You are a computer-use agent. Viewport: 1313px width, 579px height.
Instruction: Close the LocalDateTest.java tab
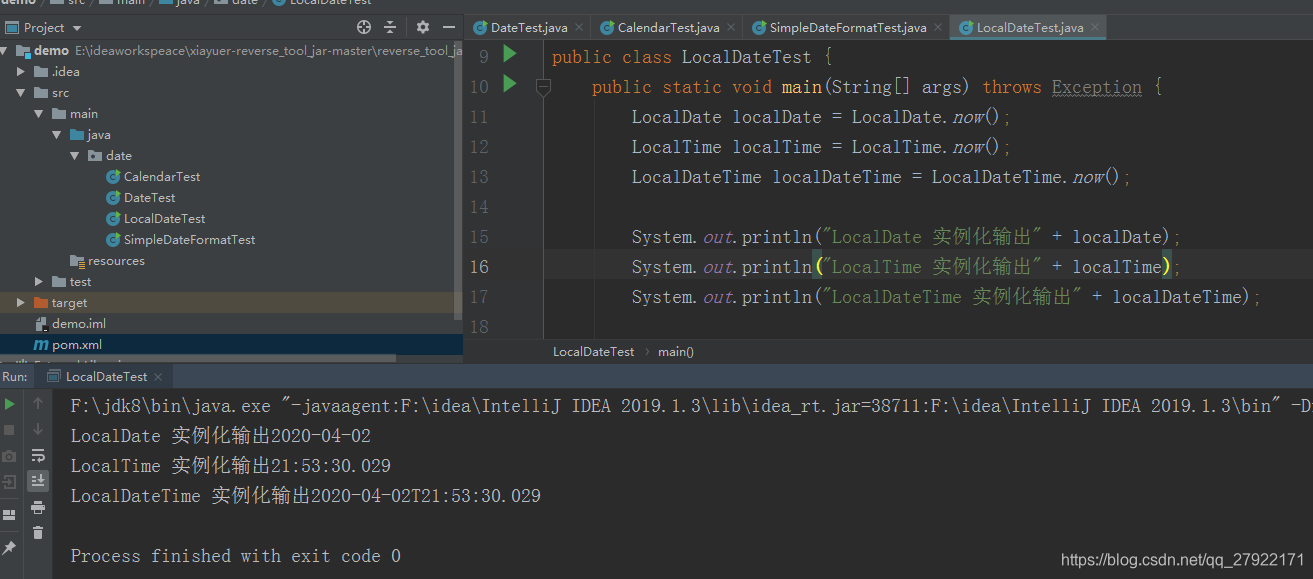1095,28
